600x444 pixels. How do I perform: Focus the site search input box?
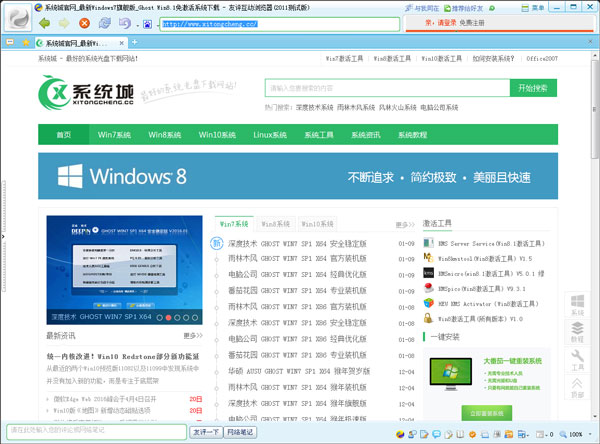tap(387, 88)
